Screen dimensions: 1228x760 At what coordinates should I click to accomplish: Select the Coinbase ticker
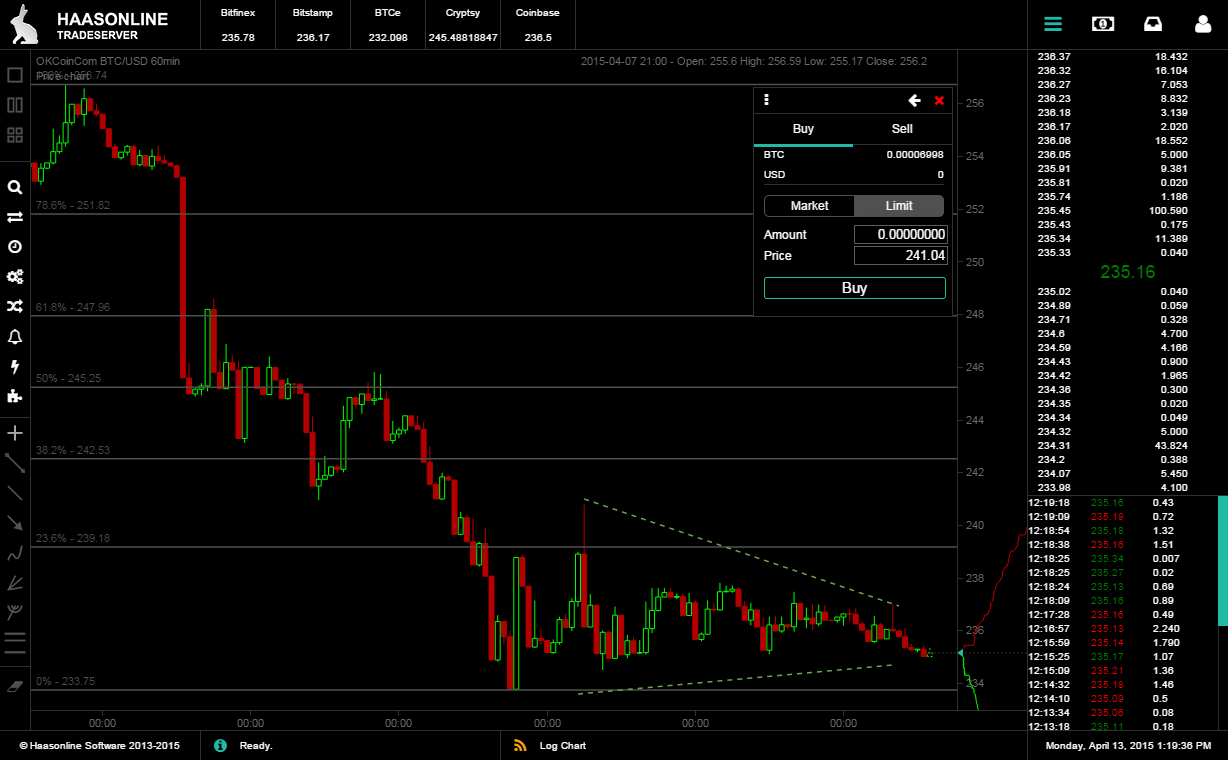coord(538,24)
